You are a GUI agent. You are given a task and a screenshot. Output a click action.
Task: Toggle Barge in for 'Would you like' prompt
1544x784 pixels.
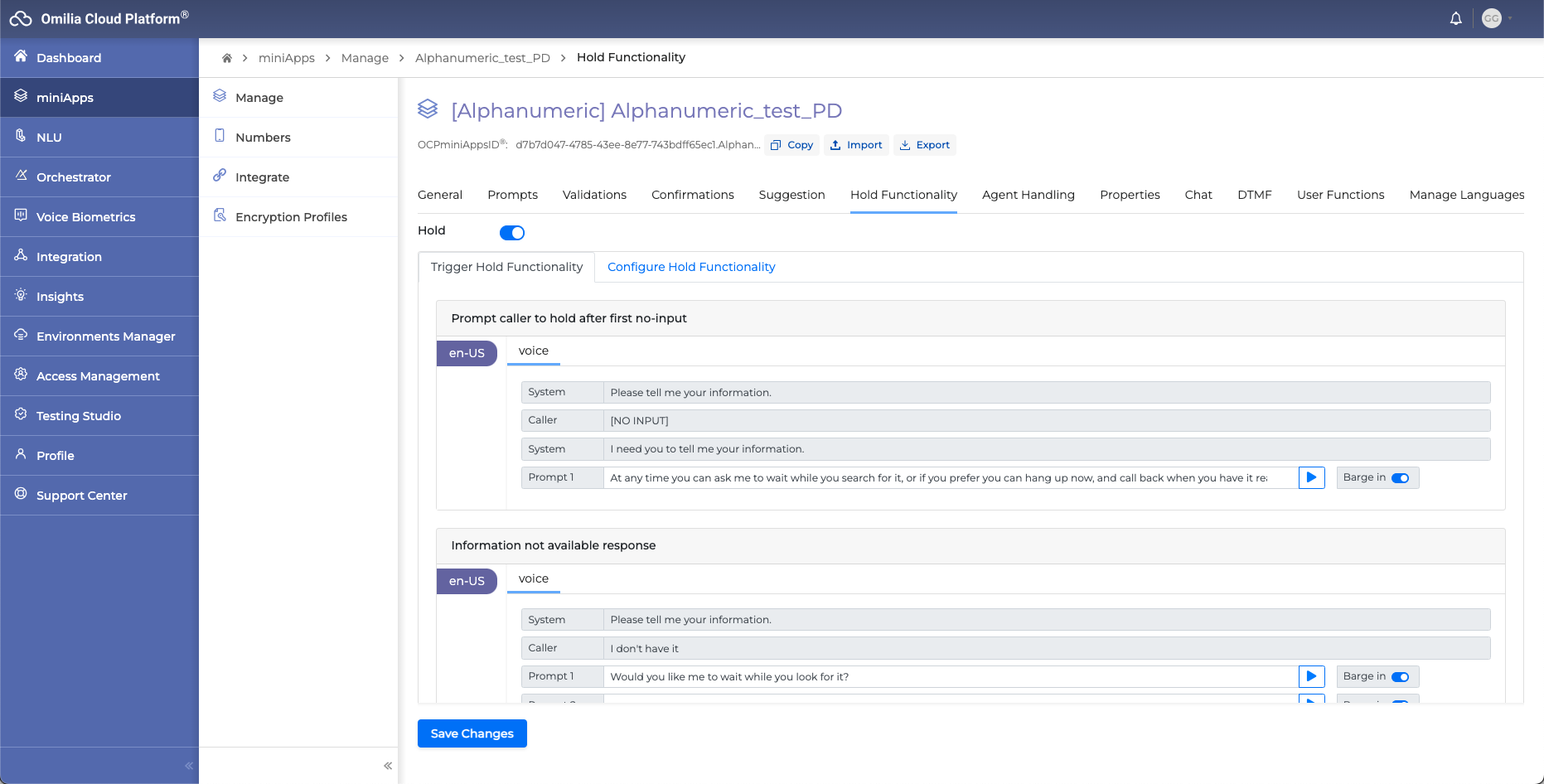coord(1400,677)
